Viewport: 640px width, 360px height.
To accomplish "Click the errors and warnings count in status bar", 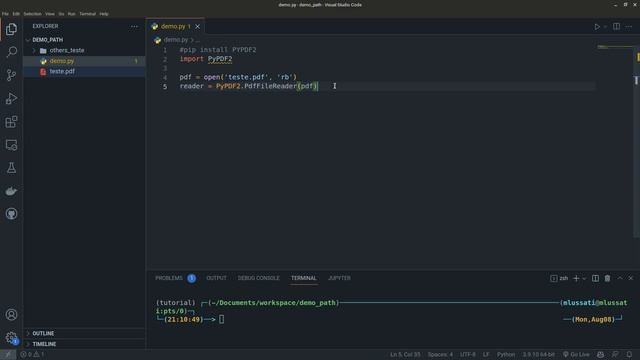I will coord(32,354).
